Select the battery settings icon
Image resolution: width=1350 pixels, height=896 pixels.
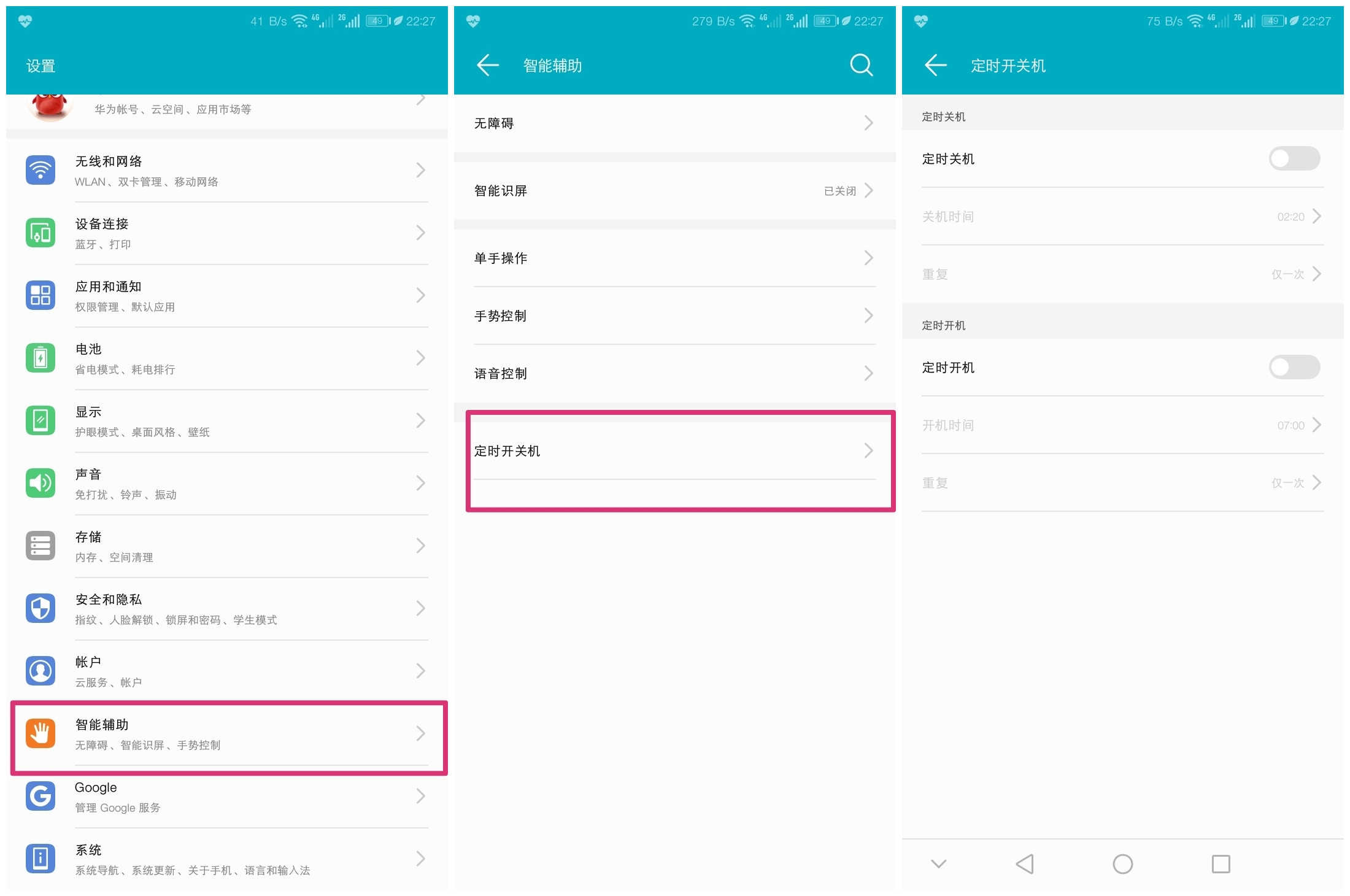(40, 358)
